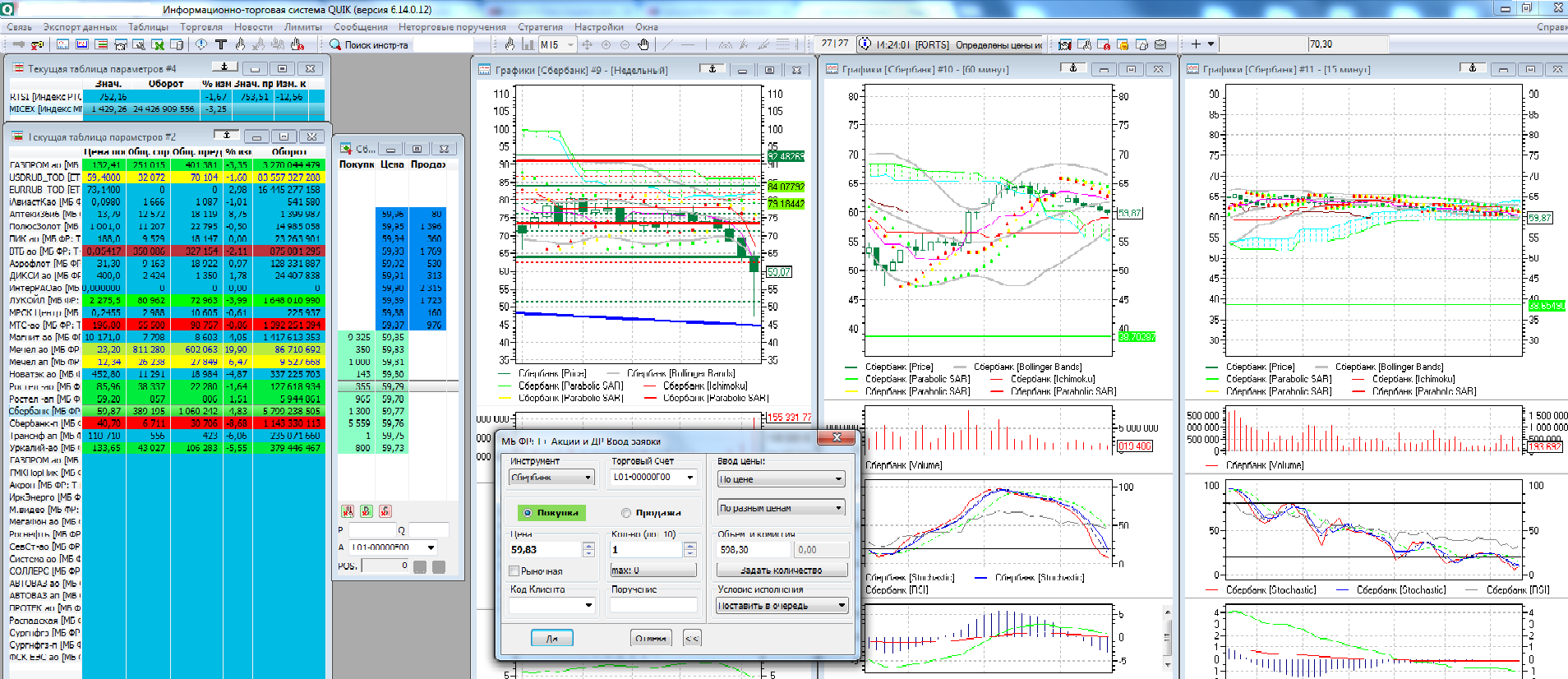Open the Торговля menu
Screen dimensions: 1568x679
201,27
